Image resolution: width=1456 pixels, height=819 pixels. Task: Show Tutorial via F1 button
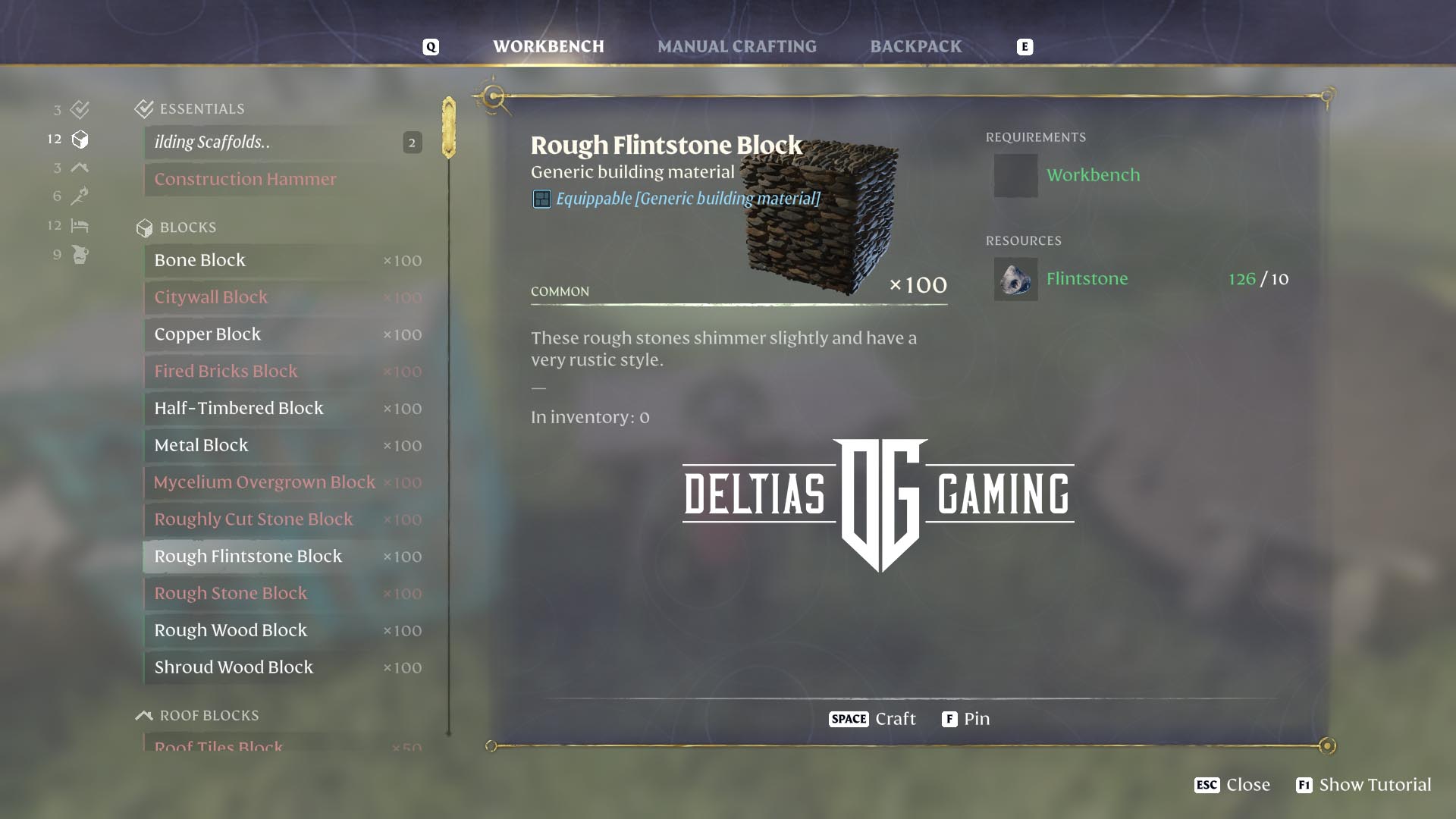[x=1363, y=785]
